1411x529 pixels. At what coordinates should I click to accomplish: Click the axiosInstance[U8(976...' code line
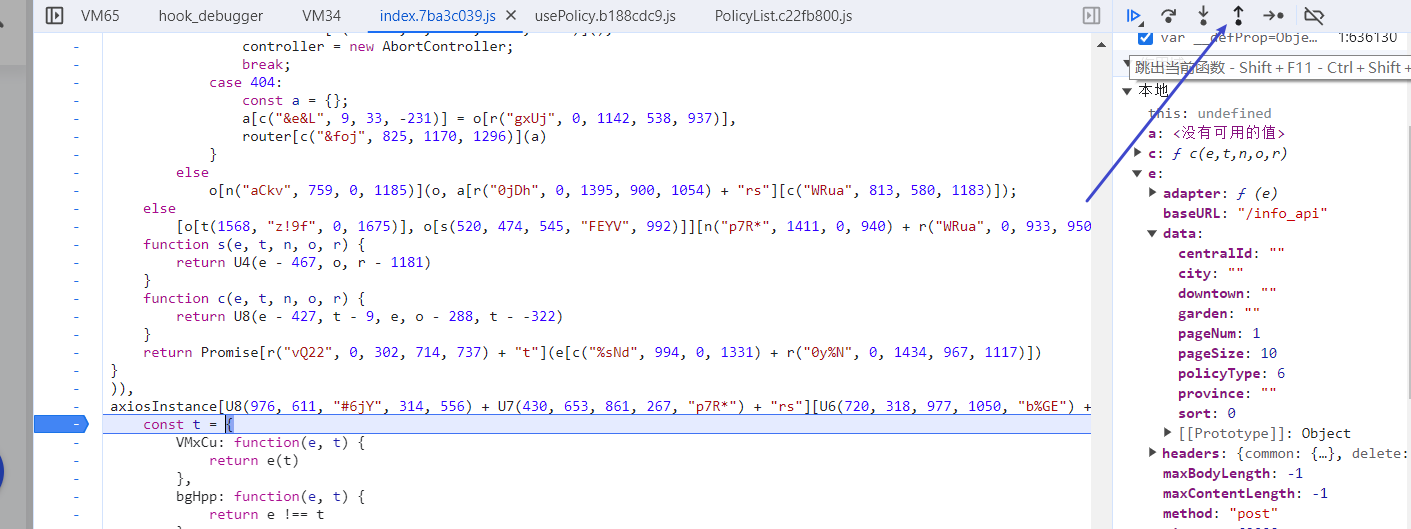(x=600, y=407)
